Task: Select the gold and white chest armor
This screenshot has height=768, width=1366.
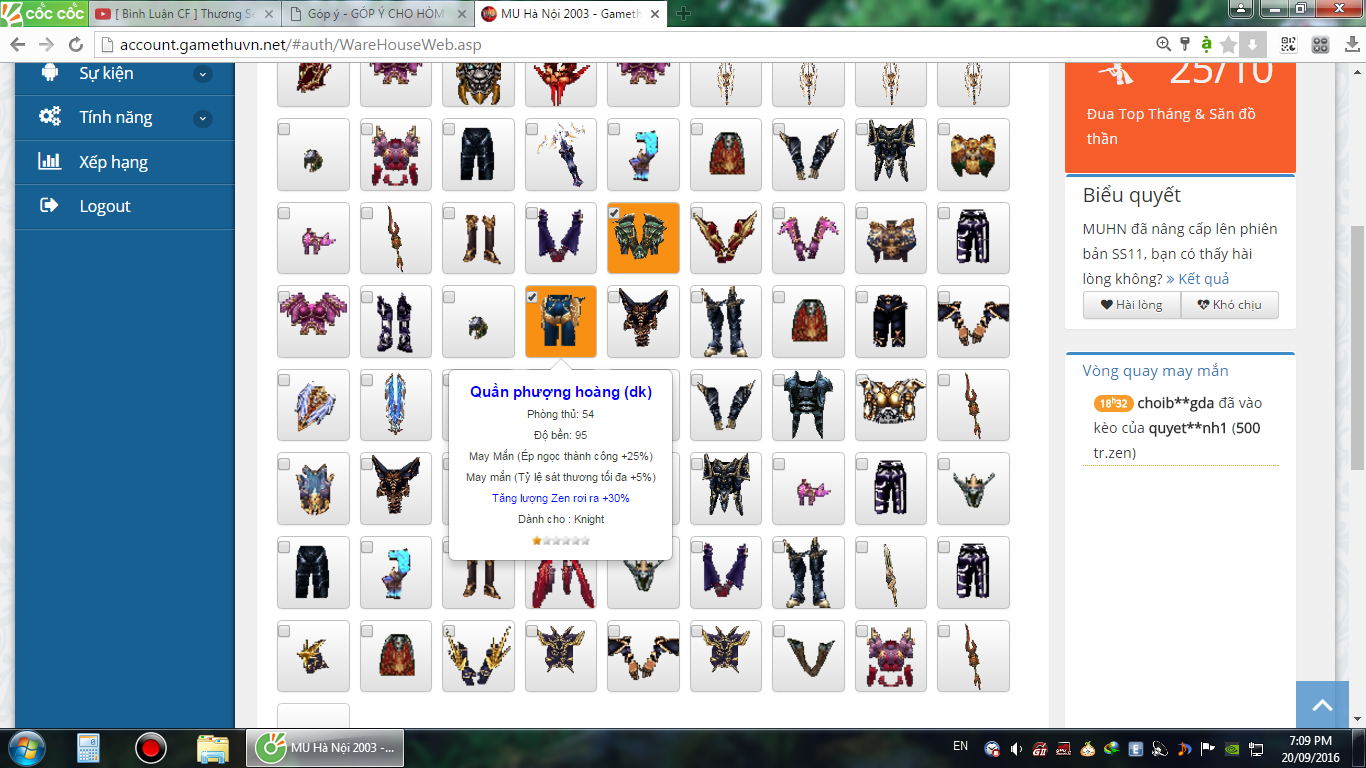Action: tap(890, 405)
